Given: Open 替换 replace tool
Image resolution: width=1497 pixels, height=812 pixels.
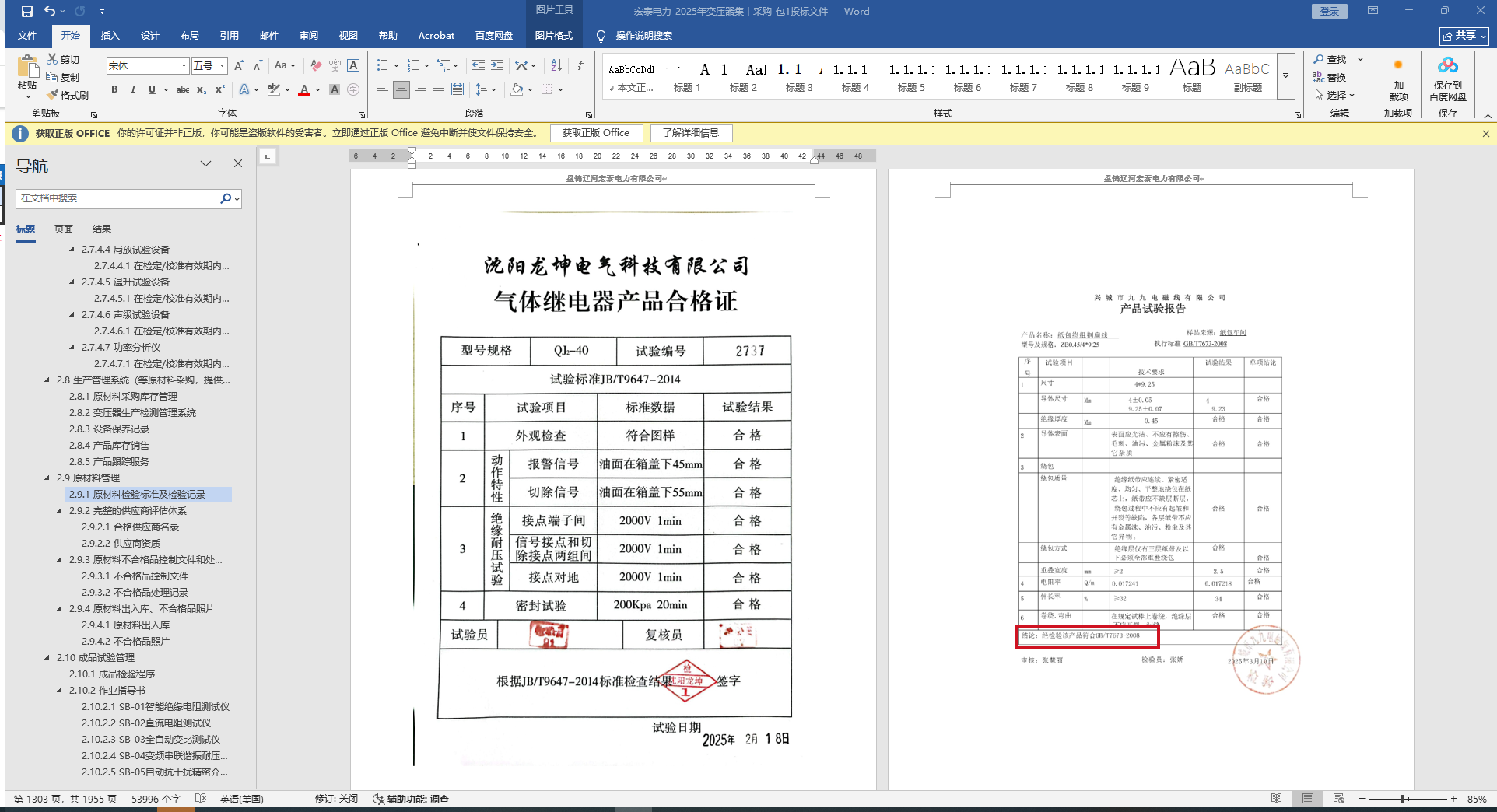Looking at the screenshot, I should 1330,78.
